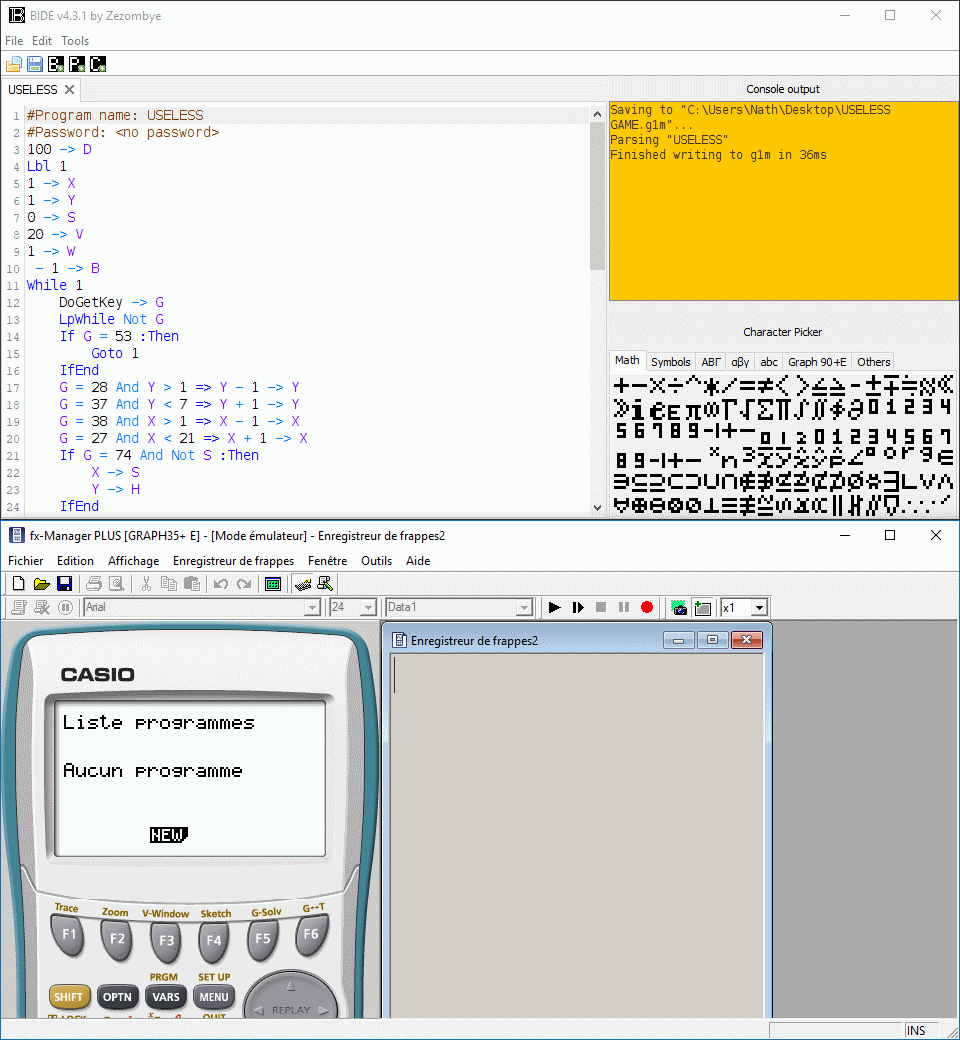Select the Math tab in Character Picker
960x1040 pixels.
pyautogui.click(x=627, y=360)
